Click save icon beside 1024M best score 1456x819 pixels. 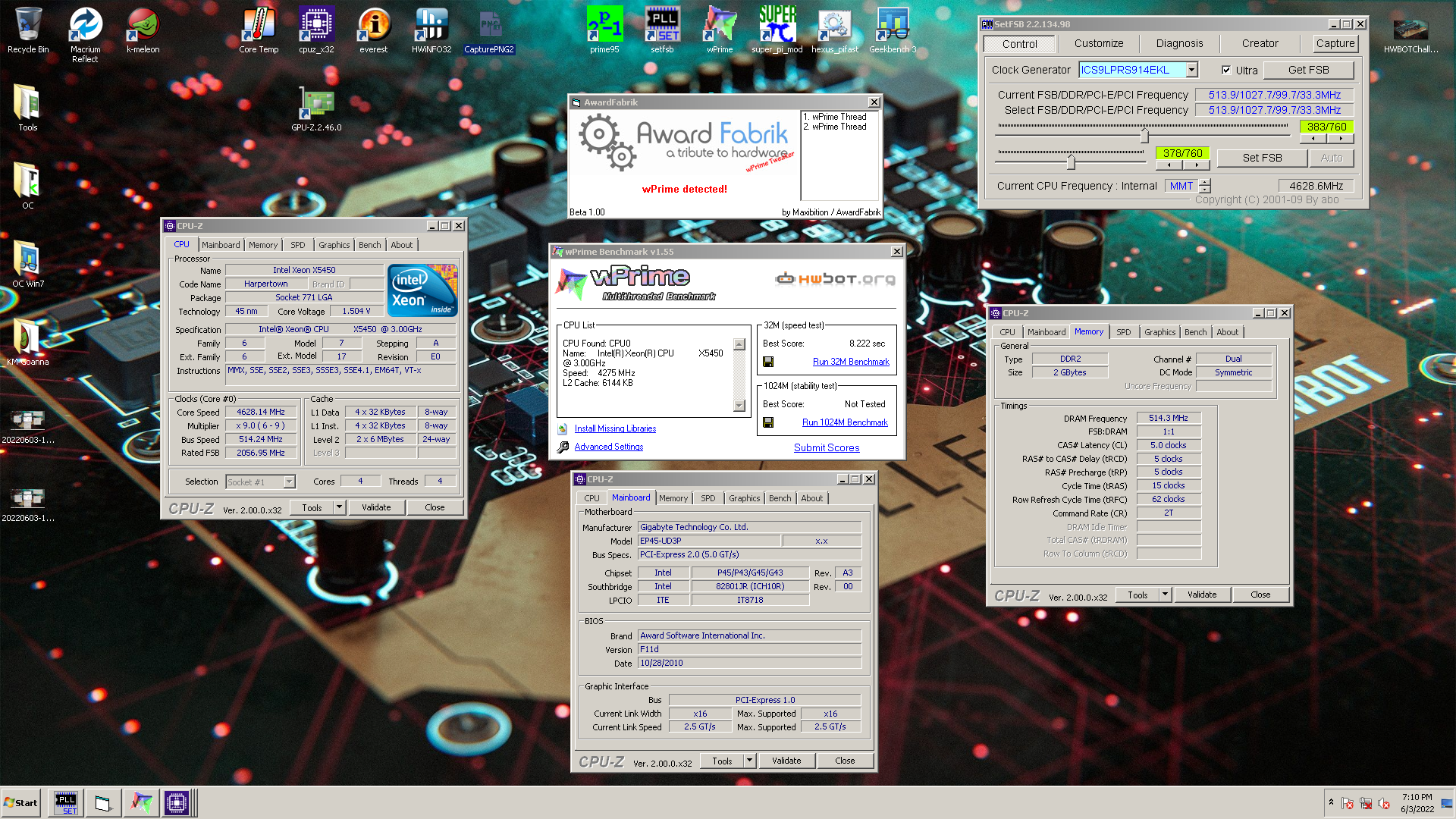(768, 422)
